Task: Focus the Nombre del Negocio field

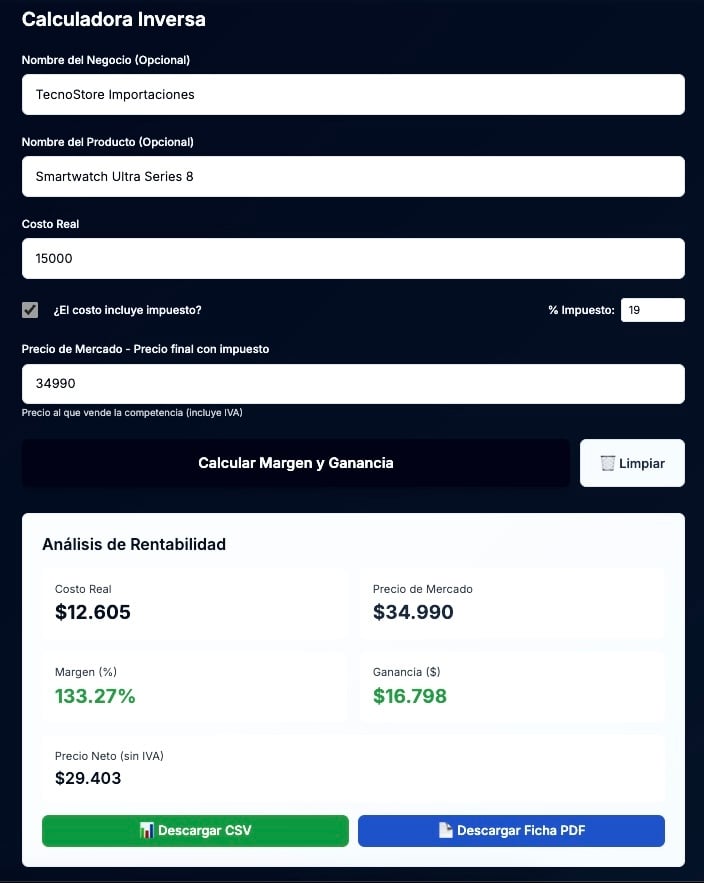Action: click(353, 95)
